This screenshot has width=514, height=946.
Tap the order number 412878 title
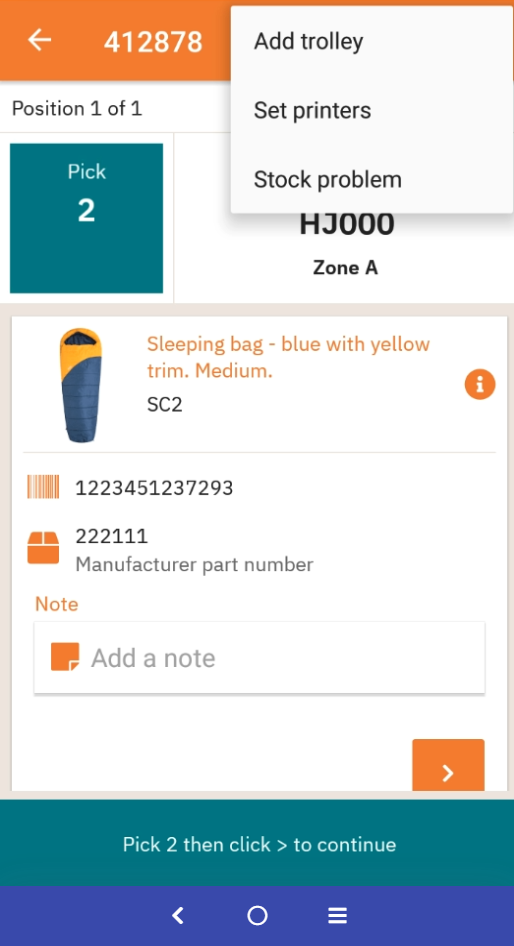153,42
